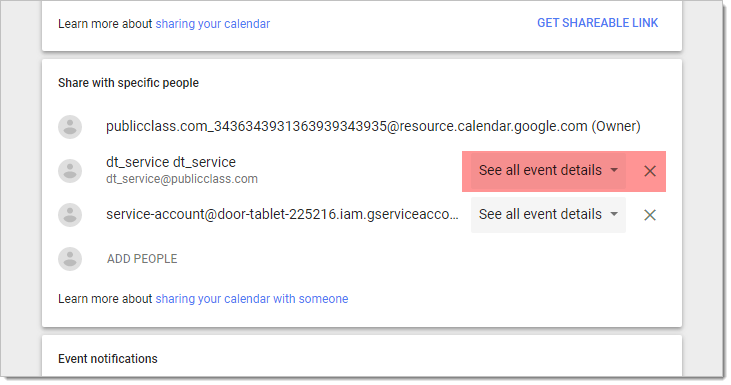
Task: Click the service-account user avatar icon
Action: point(70,215)
